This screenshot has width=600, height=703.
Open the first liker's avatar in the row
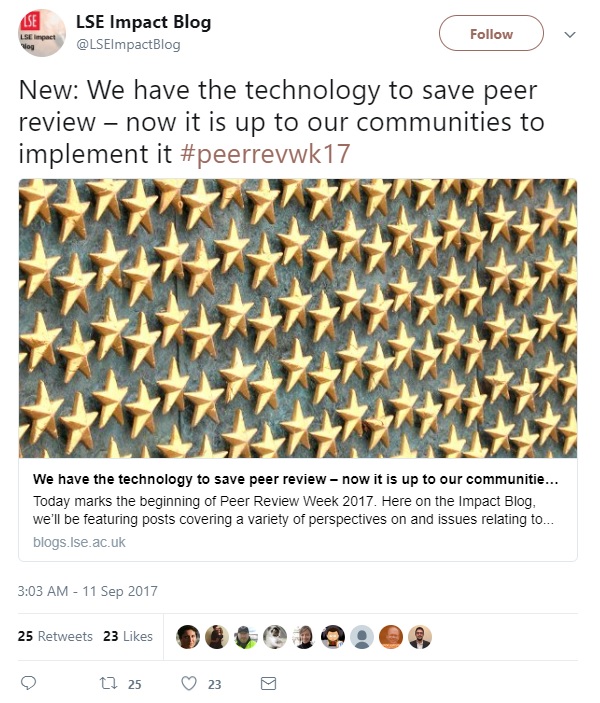click(188, 637)
